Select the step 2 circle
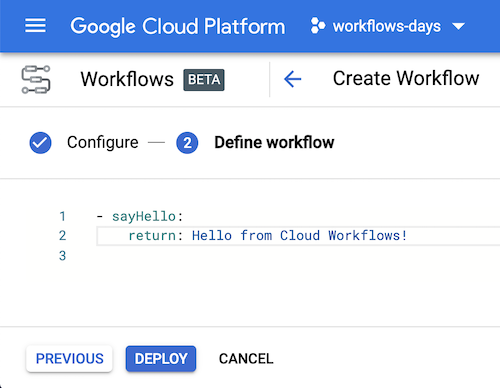 pos(187,143)
